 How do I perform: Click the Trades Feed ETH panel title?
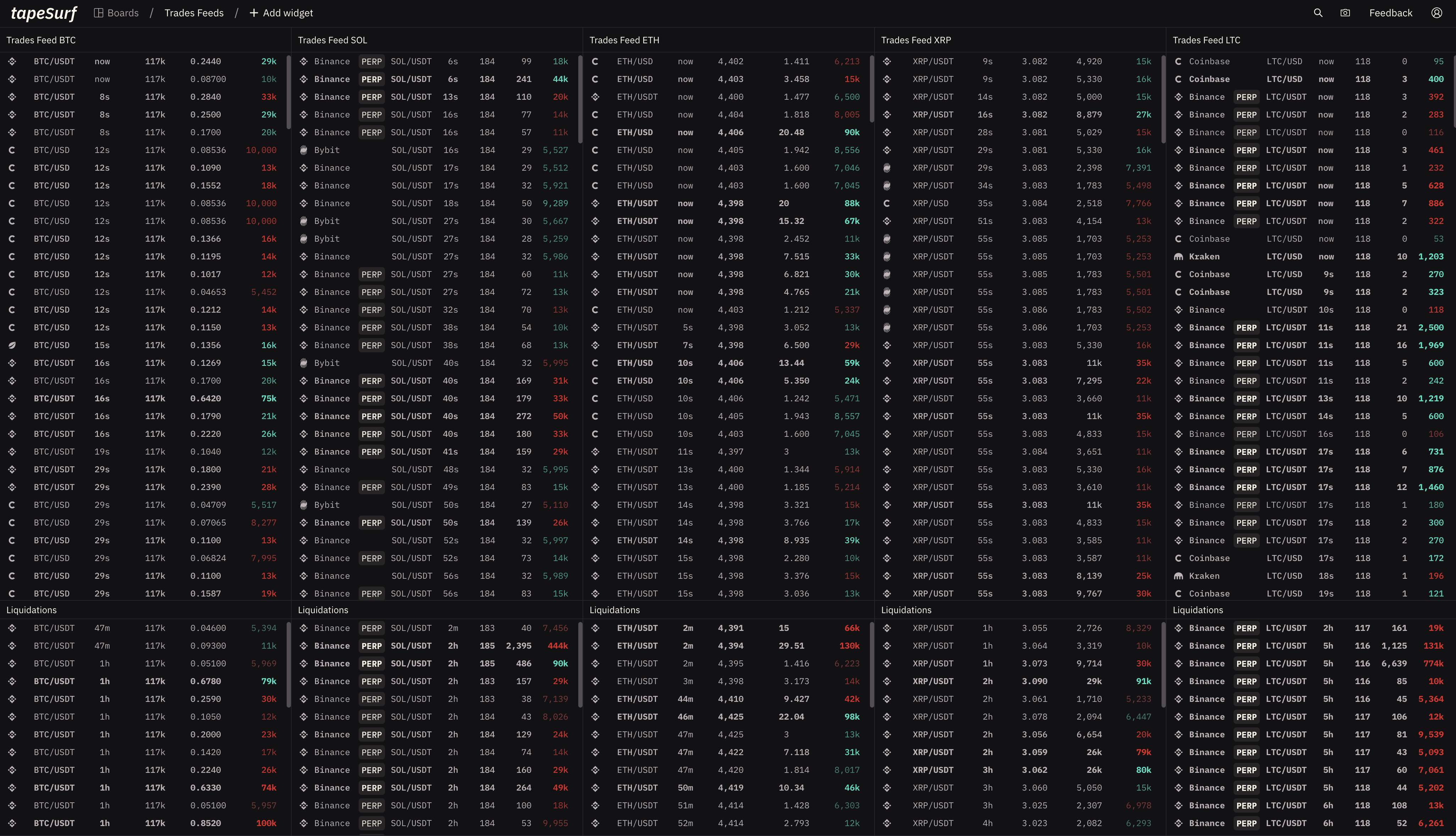(624, 40)
